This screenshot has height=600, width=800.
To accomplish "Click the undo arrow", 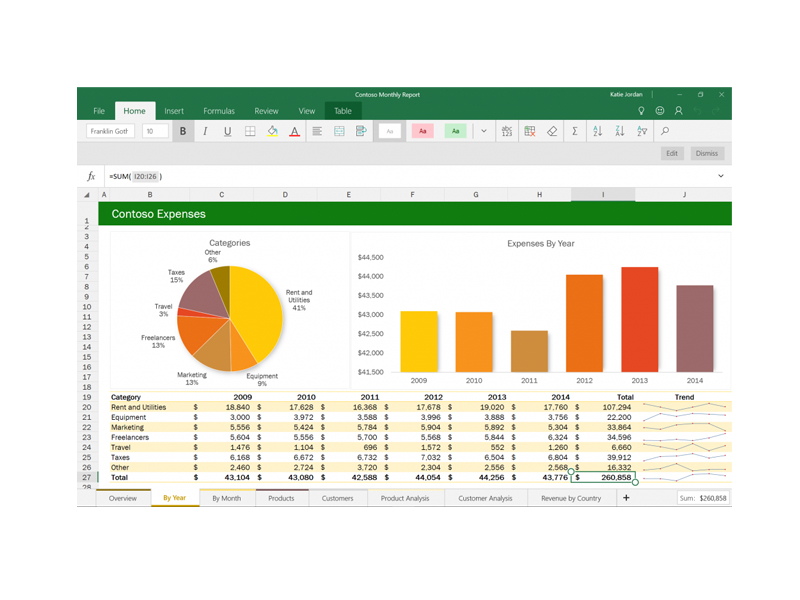I will click(697, 111).
